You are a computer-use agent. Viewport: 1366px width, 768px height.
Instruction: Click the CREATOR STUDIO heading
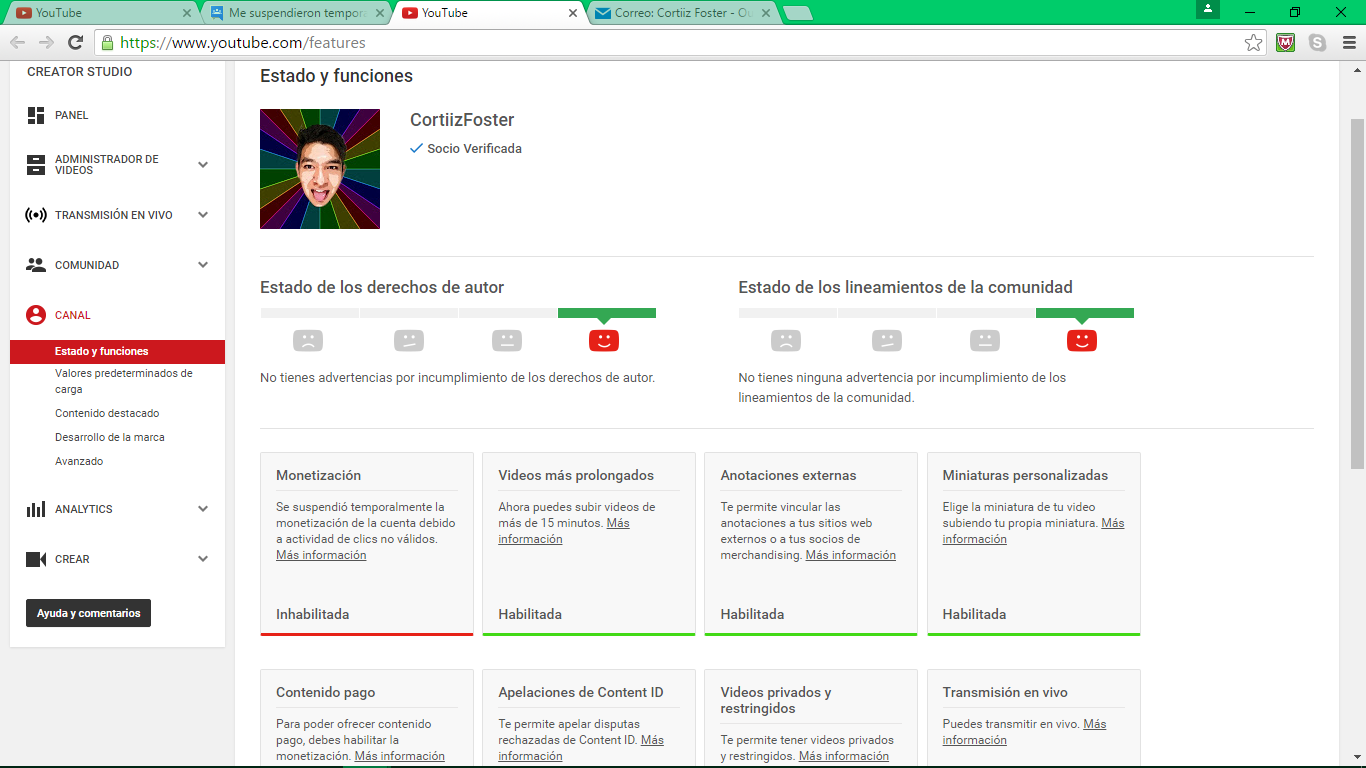pos(80,72)
